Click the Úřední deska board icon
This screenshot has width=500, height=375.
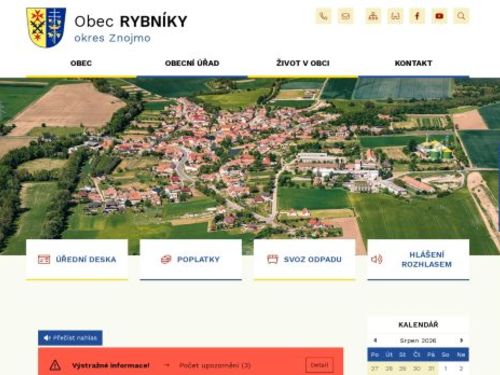[44, 259]
